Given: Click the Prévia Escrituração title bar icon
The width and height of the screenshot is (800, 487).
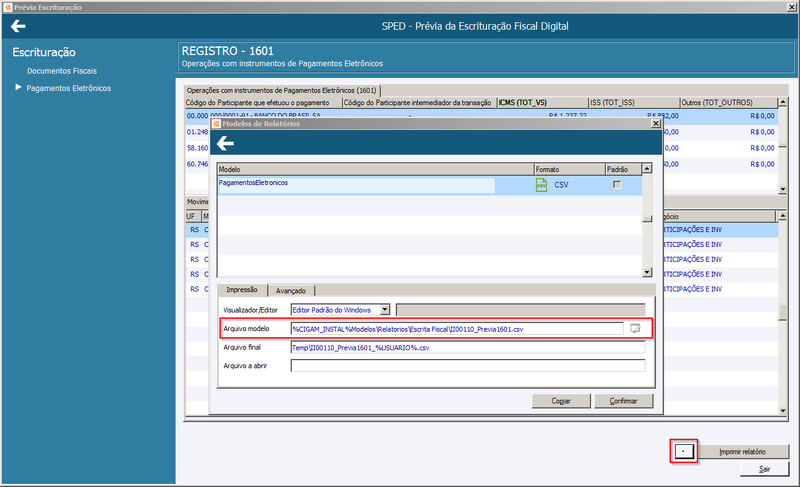Looking at the screenshot, I should pyautogui.click(x=8, y=7).
